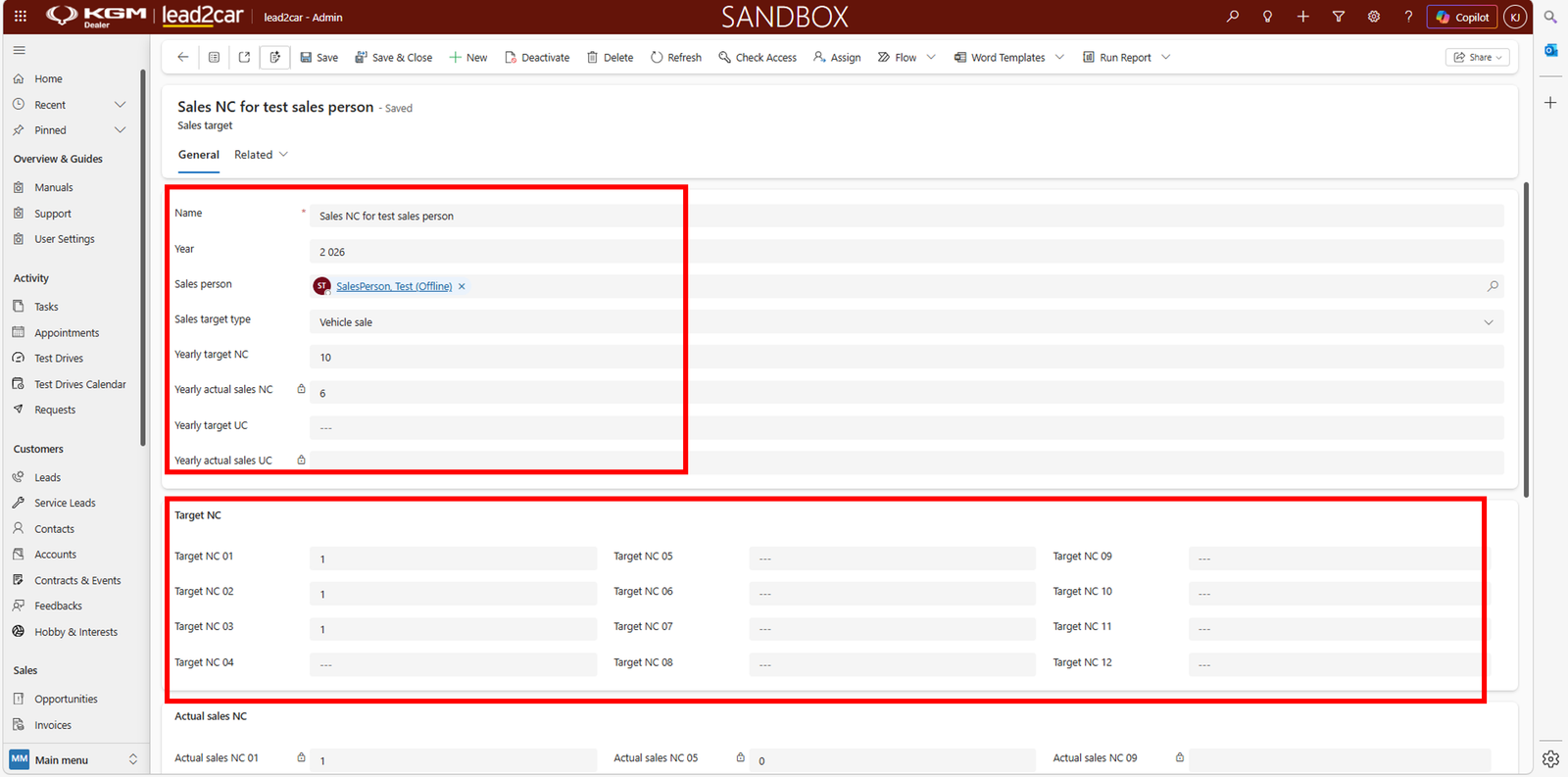
Task: Open the record set view icon
Action: click(214, 58)
